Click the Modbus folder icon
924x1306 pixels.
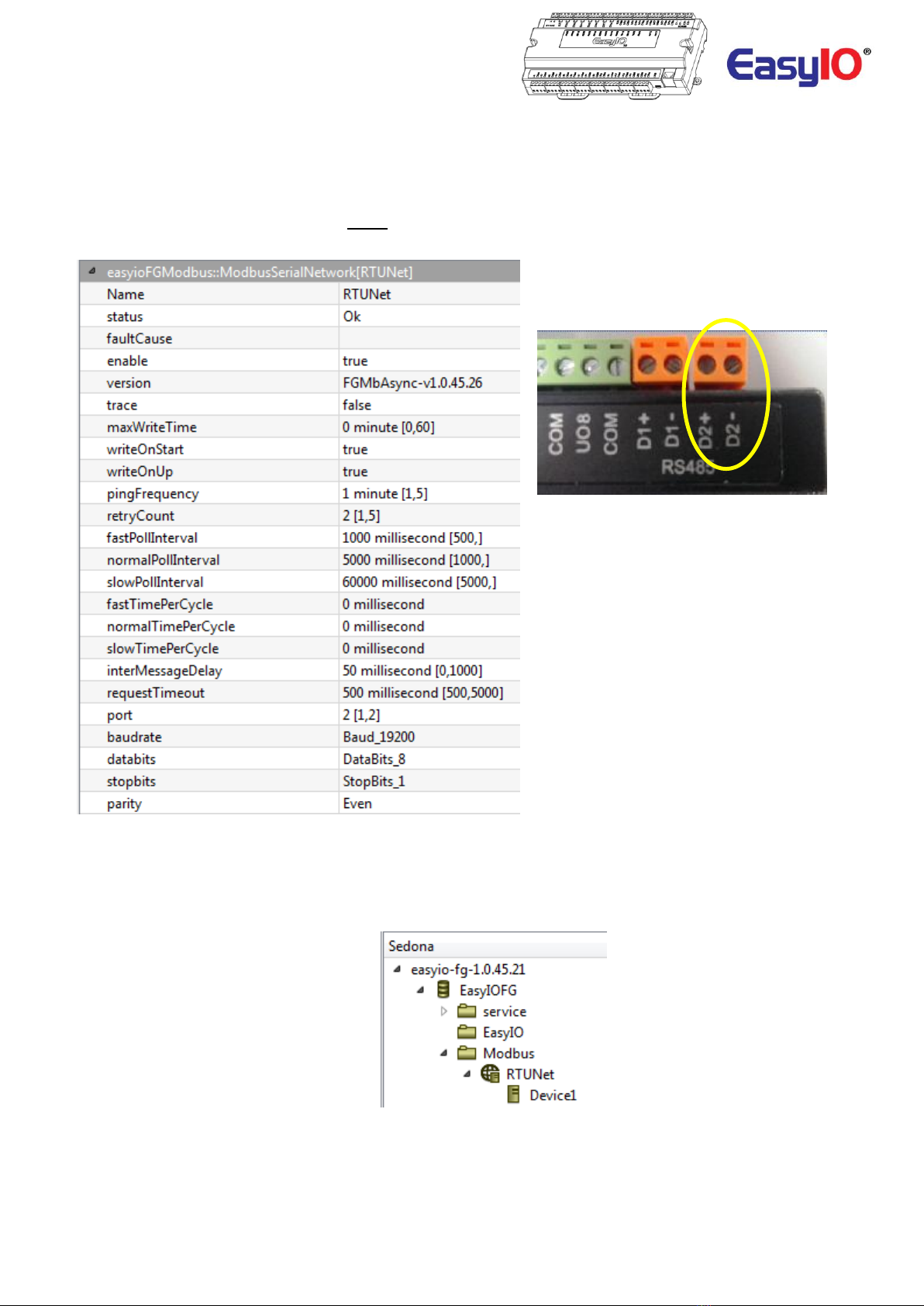coord(467,1052)
